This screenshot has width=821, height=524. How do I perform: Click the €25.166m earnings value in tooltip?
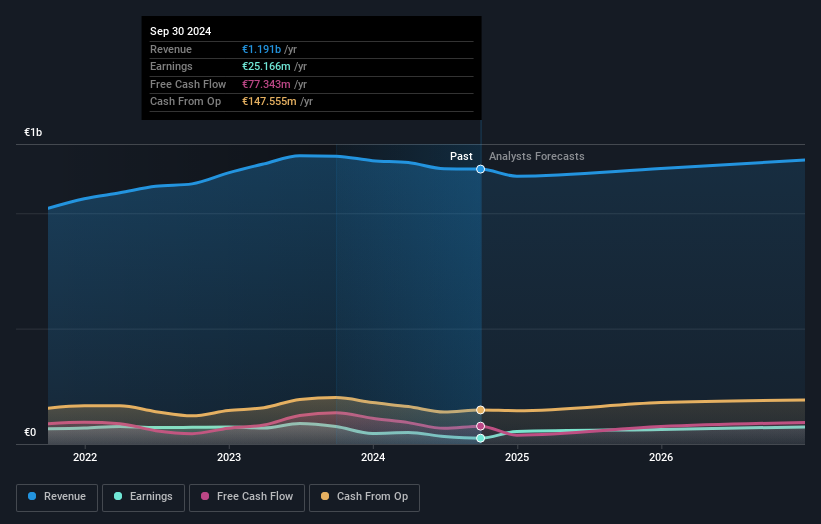(x=266, y=66)
